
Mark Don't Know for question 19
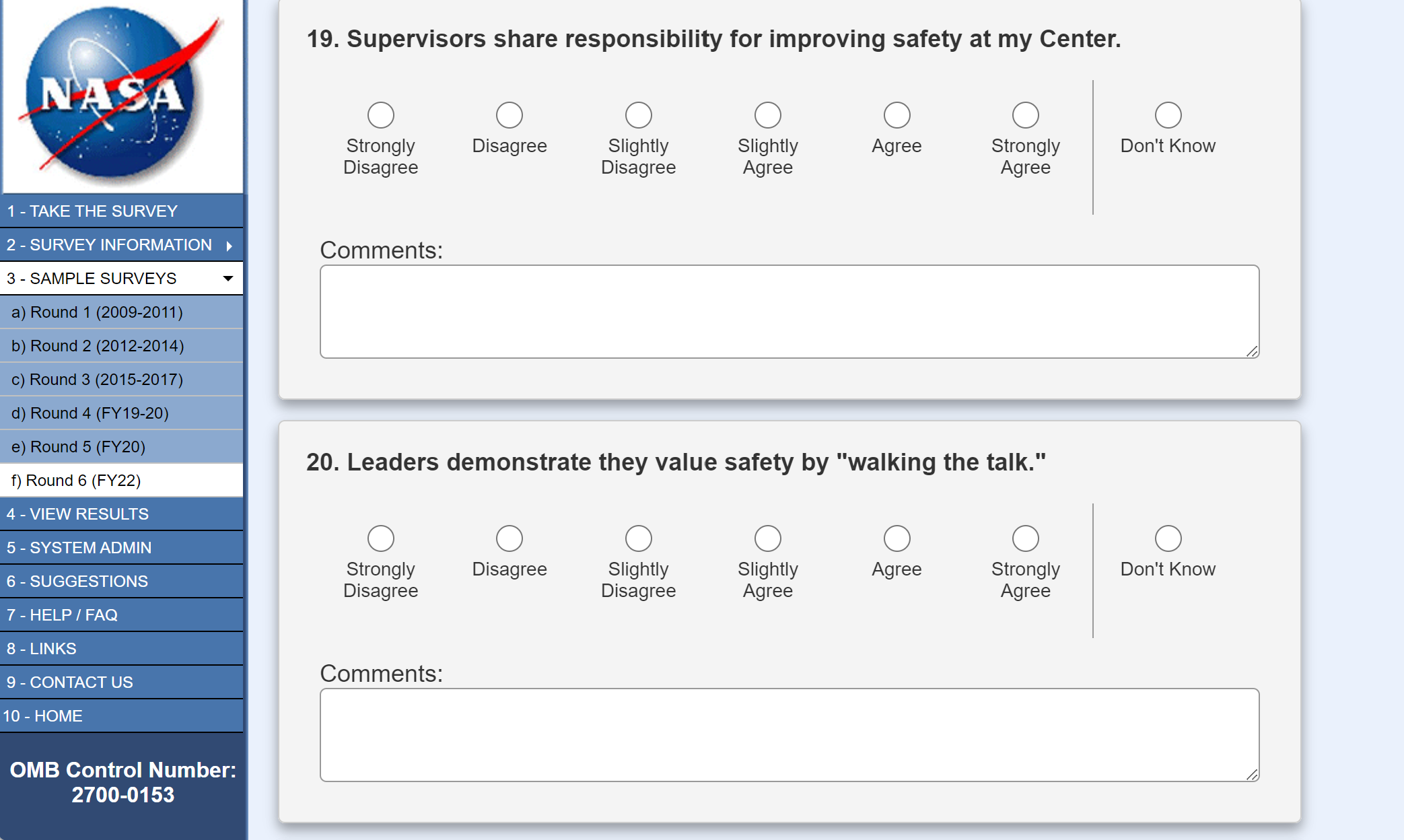tap(1168, 115)
